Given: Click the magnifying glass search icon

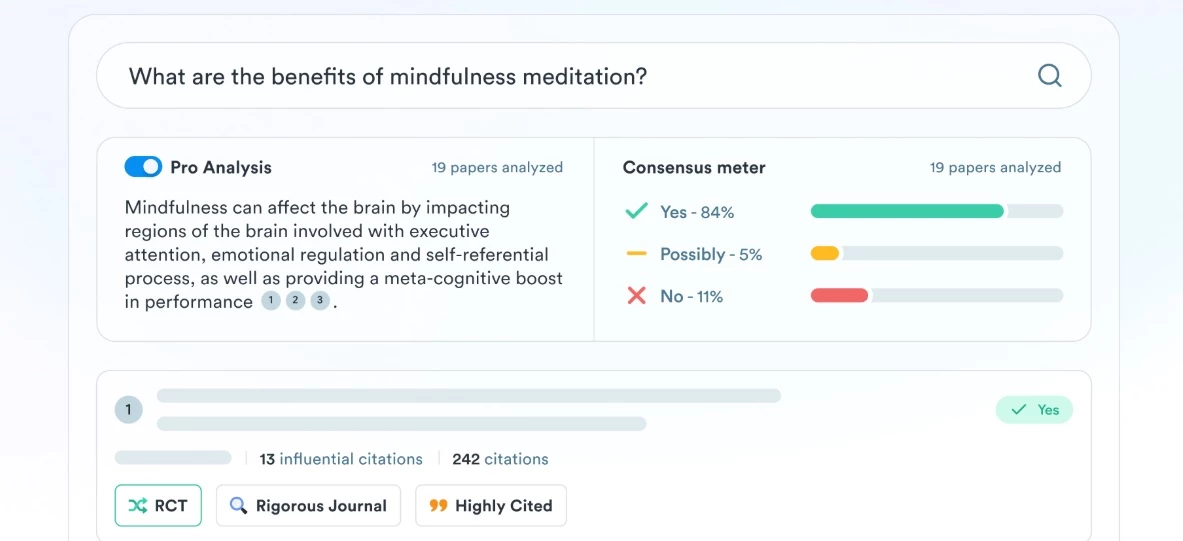Looking at the screenshot, I should pyautogui.click(x=1049, y=75).
